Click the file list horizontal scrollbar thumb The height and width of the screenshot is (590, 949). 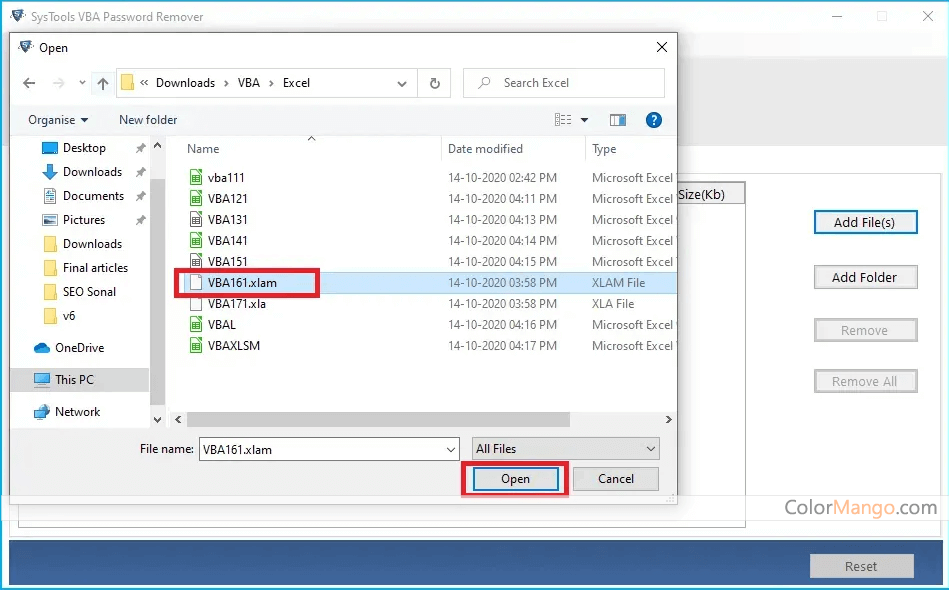pos(378,419)
